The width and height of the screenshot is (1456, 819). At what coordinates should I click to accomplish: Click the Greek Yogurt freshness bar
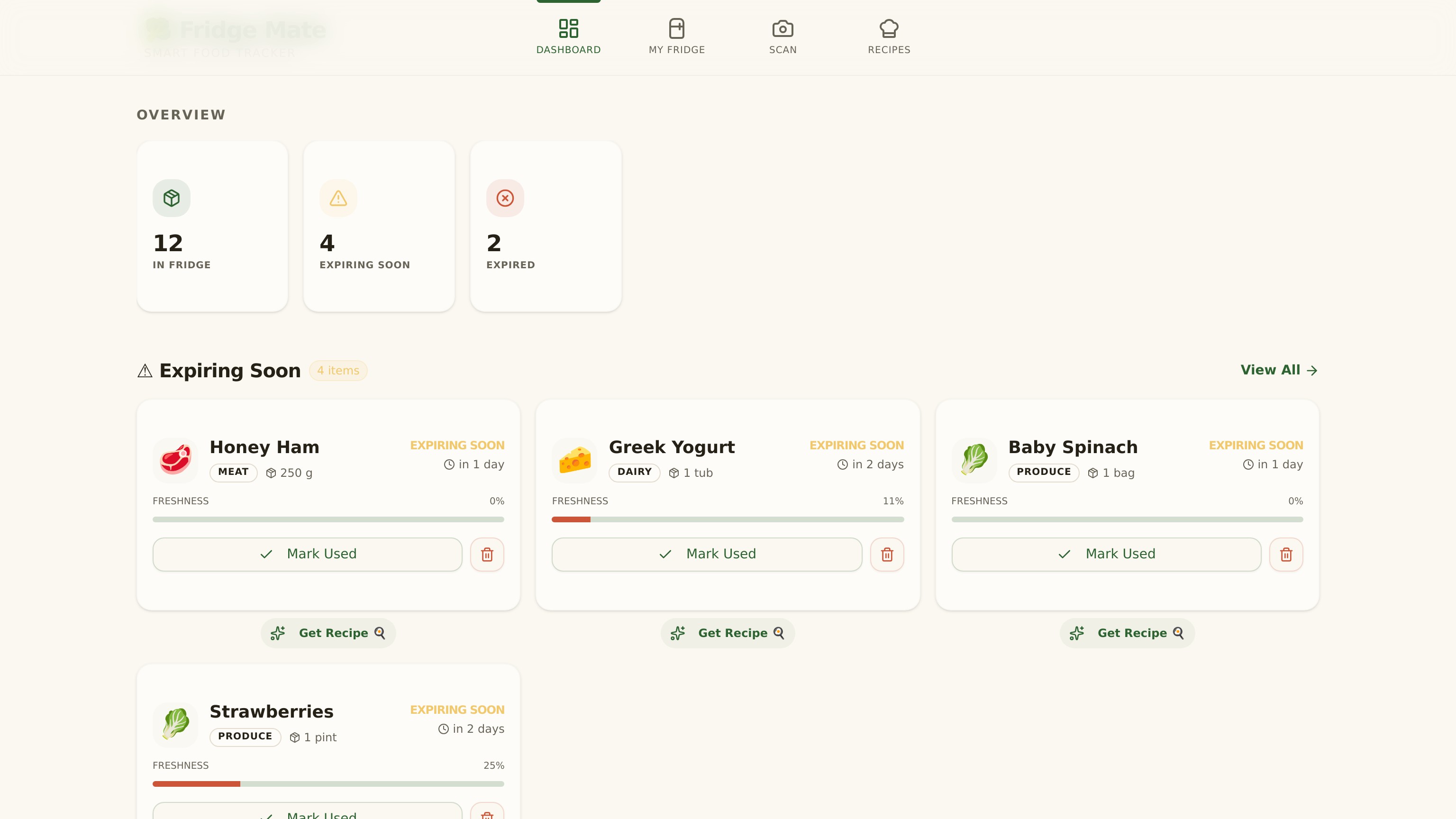click(x=728, y=519)
